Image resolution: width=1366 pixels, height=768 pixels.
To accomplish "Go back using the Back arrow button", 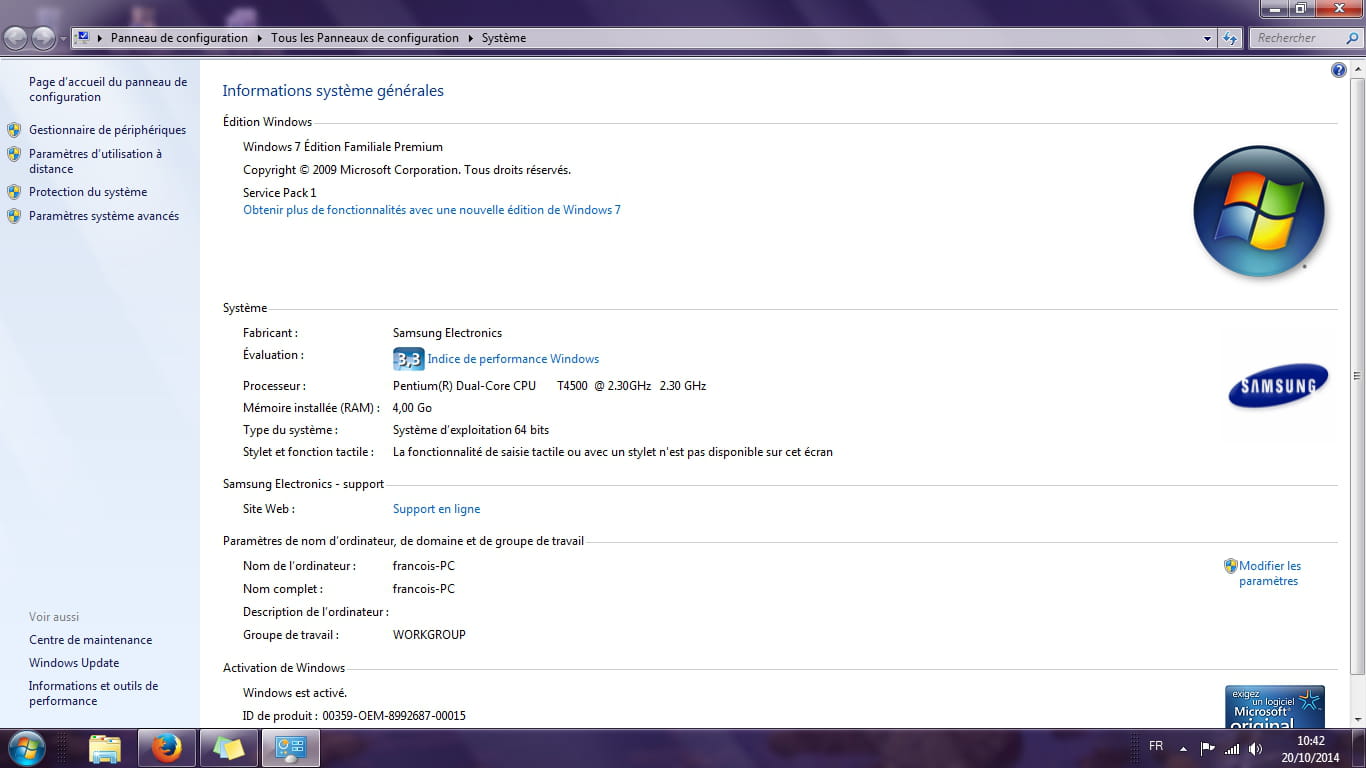I will pos(17,38).
